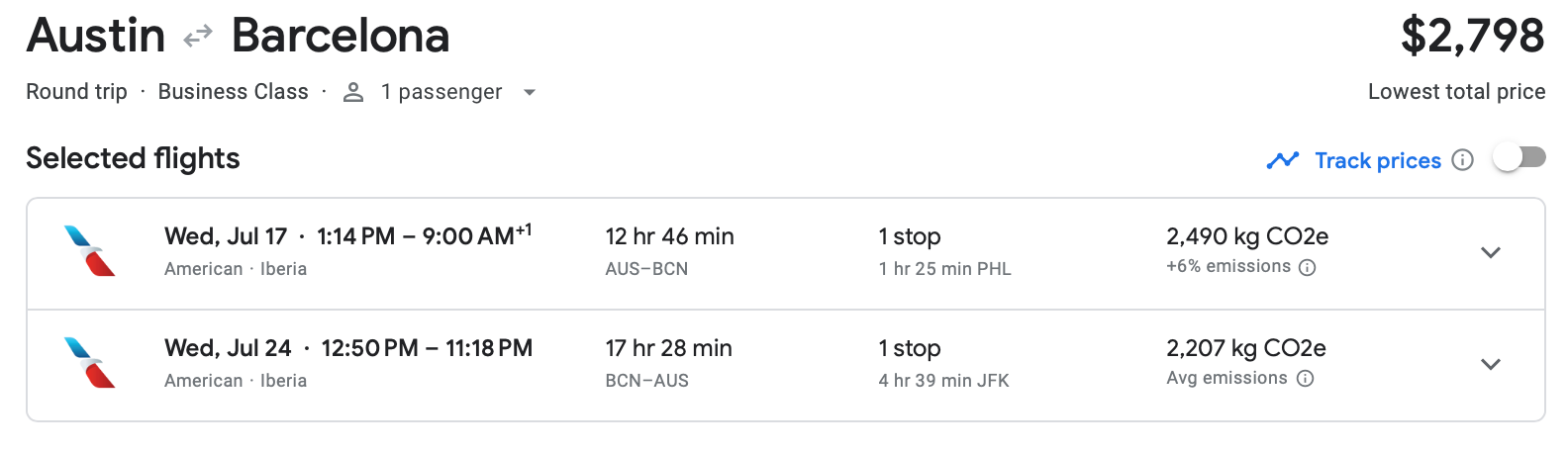This screenshot has height=453, width=1568.
Task: Open the passenger count dropdown arrow
Action: [x=530, y=92]
